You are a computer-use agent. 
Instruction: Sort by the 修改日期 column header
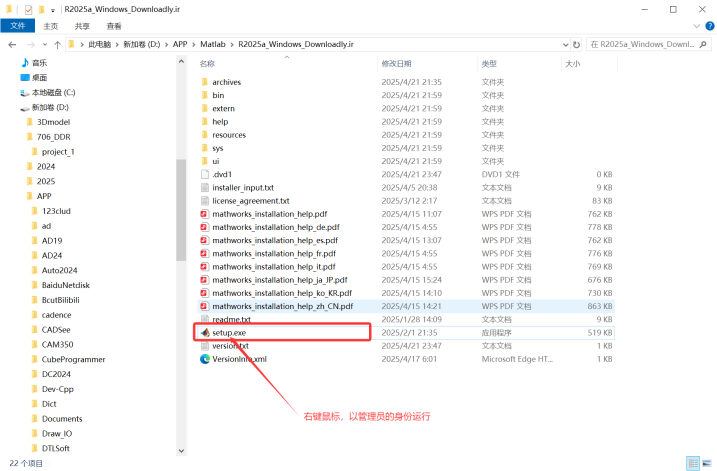[396, 64]
